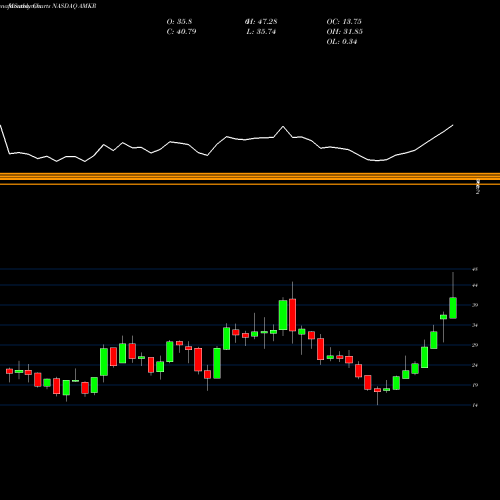Select the OH: 31.85 reading
Image resolution: width=500 pixels, height=500 pixels.
tap(345, 32)
